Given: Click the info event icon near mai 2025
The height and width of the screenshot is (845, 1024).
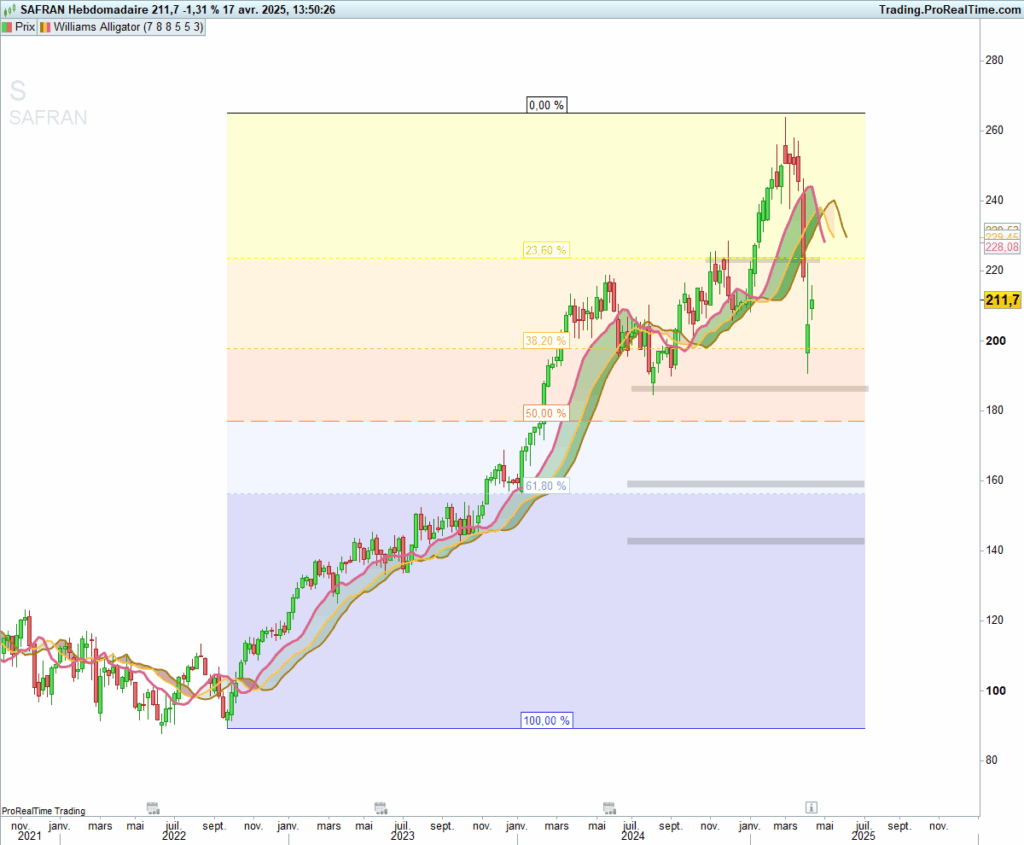Looking at the screenshot, I should [x=812, y=806].
